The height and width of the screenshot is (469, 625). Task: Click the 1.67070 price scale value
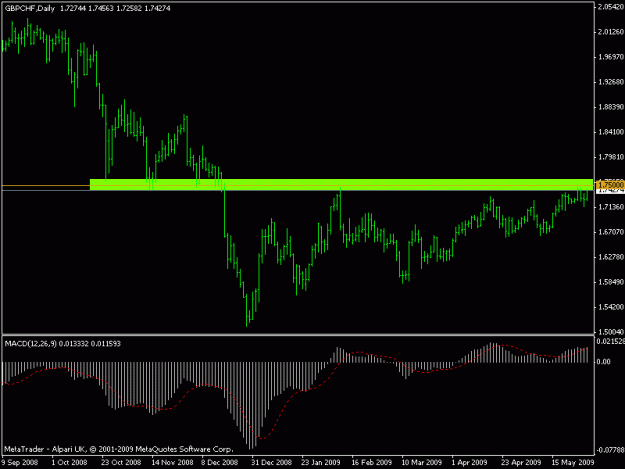tap(611, 232)
